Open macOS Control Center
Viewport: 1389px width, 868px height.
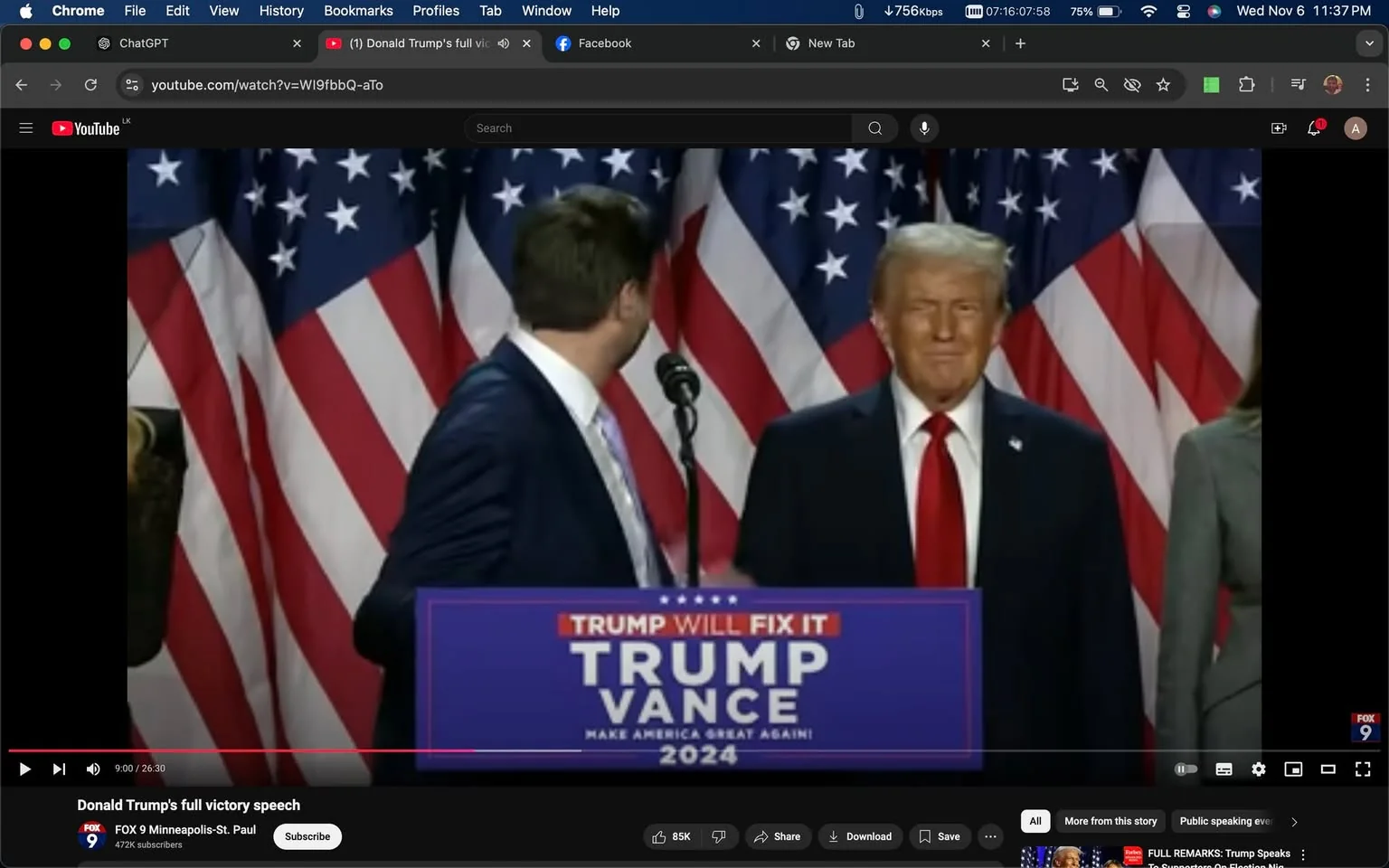point(1183,11)
